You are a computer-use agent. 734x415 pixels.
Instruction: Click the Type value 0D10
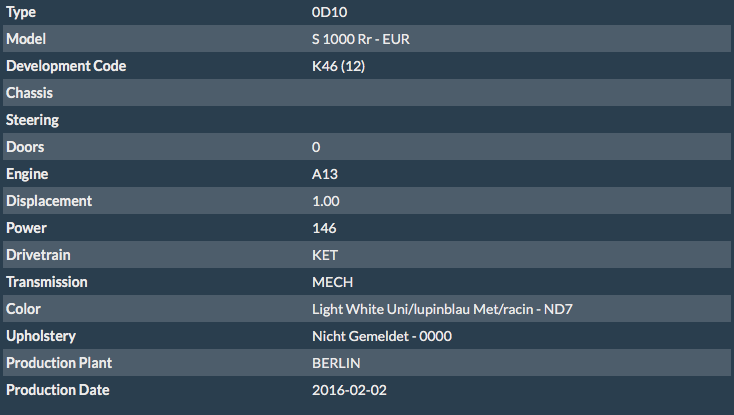click(329, 12)
